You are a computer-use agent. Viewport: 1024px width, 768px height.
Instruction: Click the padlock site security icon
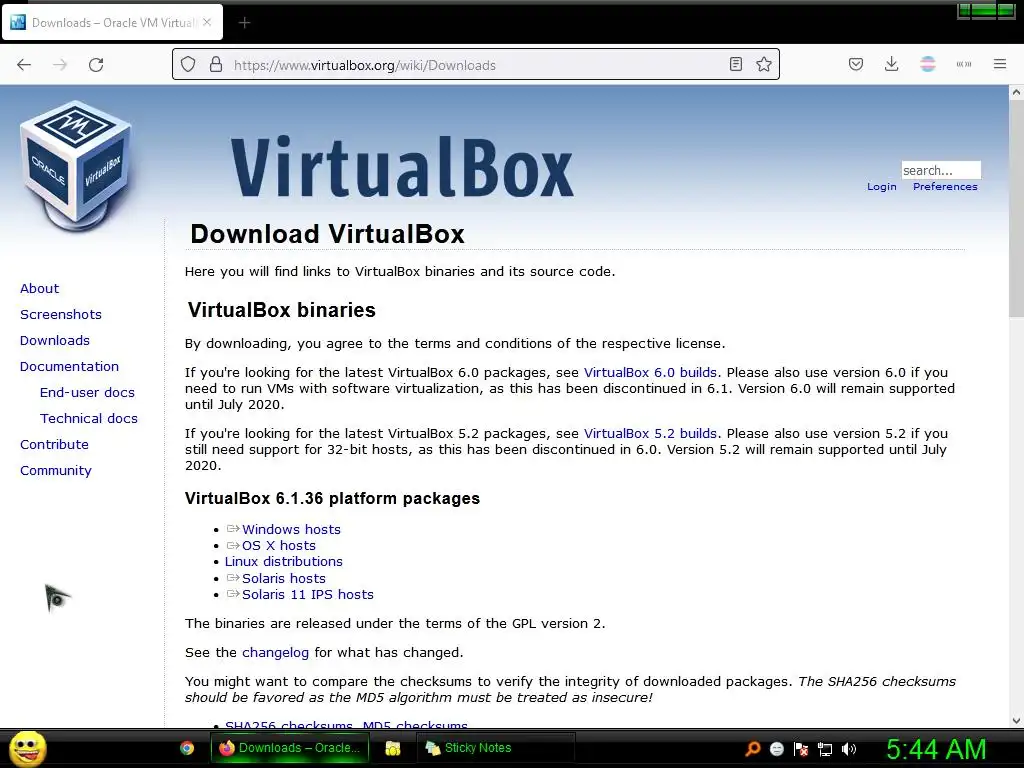[216, 65]
